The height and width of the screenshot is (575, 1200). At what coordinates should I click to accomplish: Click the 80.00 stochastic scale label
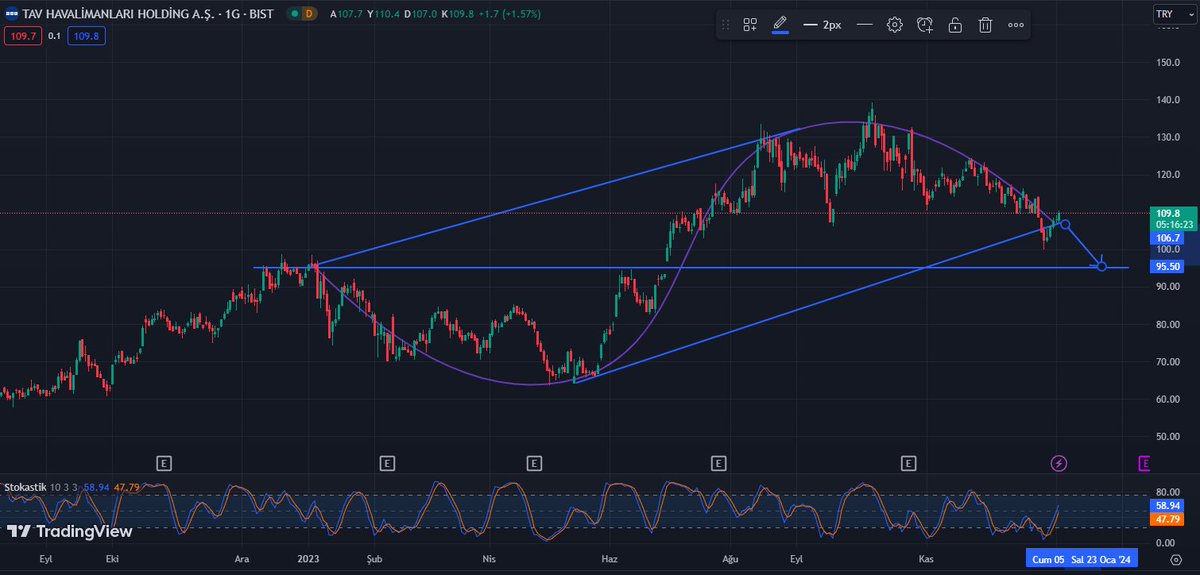click(x=1168, y=493)
